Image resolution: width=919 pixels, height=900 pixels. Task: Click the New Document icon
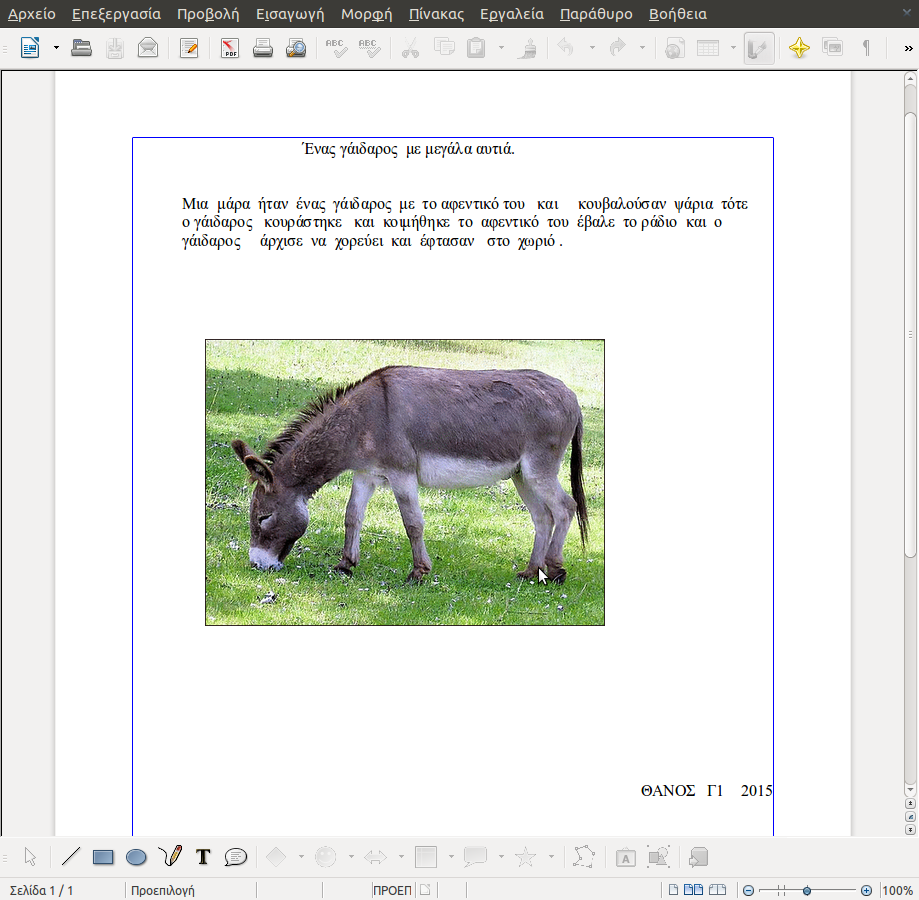30,47
